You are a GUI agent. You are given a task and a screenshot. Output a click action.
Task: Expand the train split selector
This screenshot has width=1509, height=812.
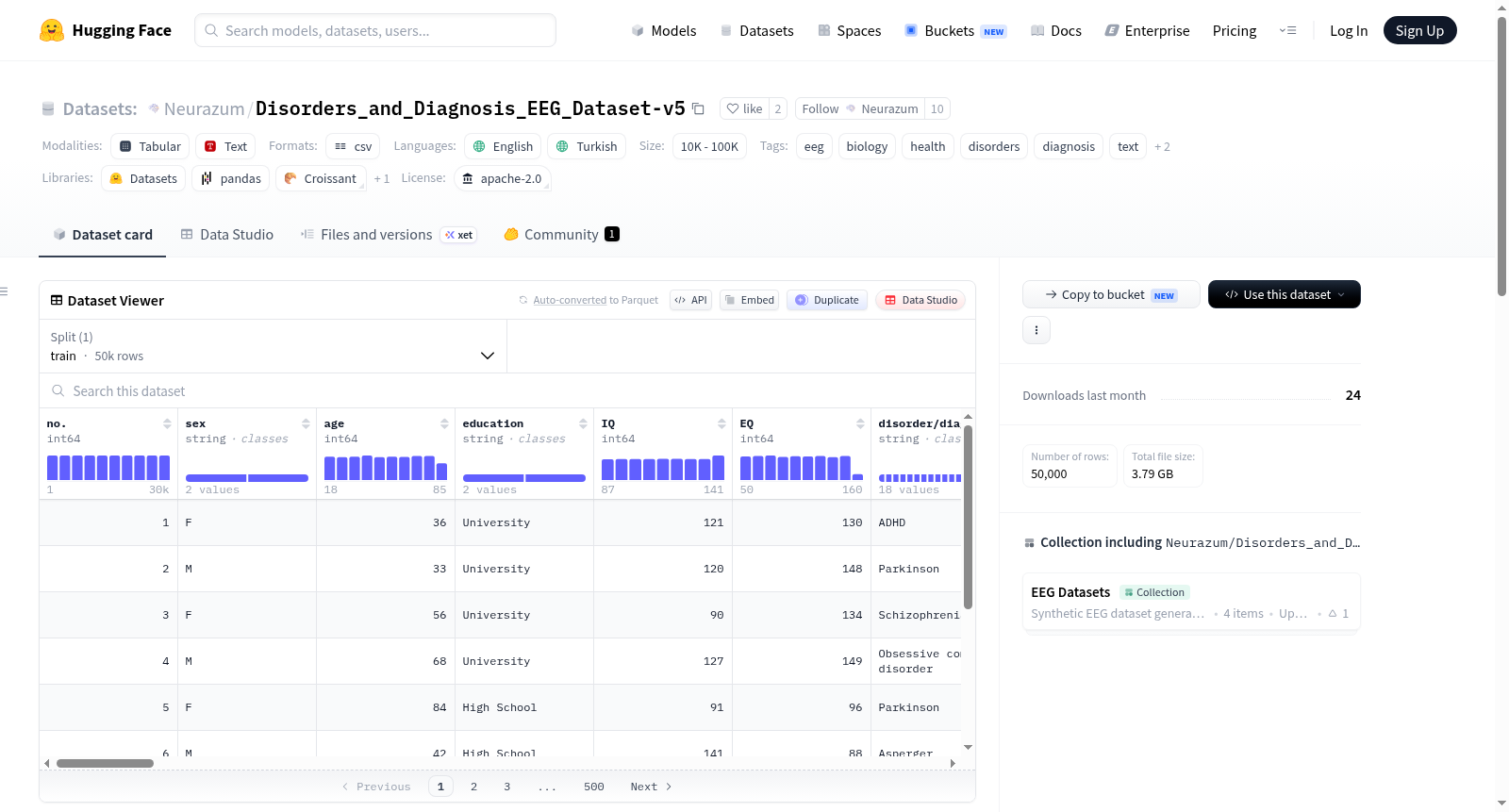point(273,346)
